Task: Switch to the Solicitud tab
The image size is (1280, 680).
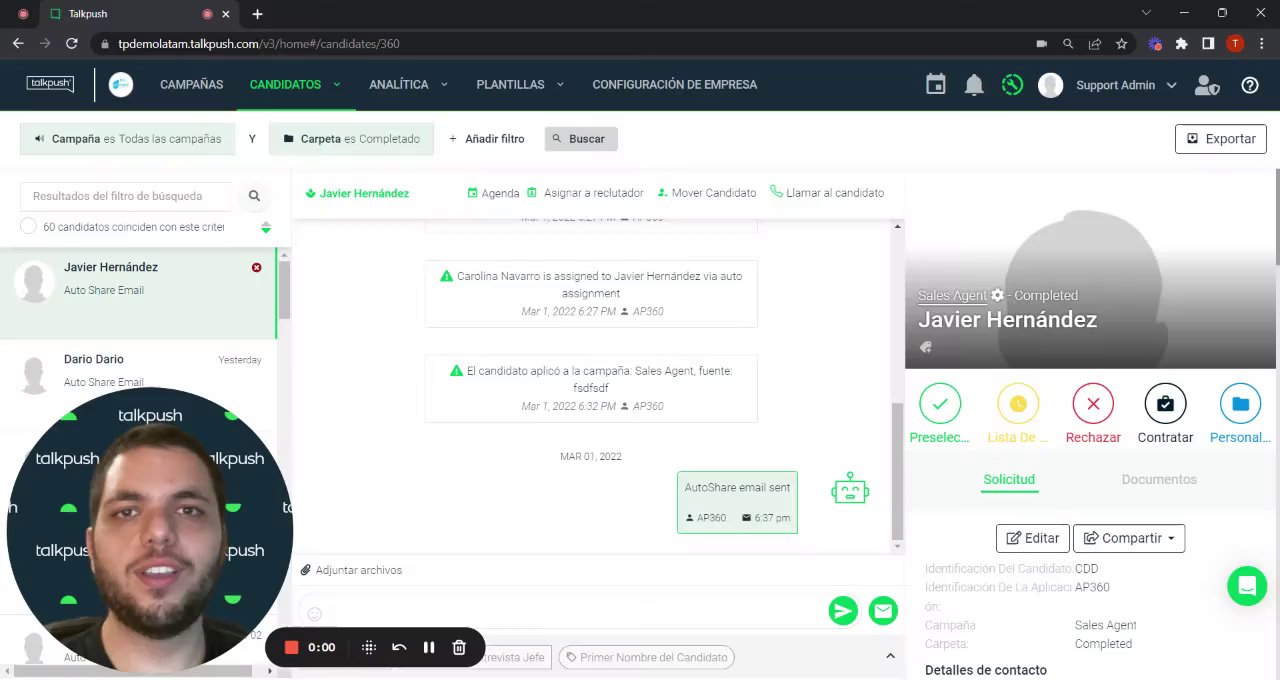Action: pos(1009,480)
